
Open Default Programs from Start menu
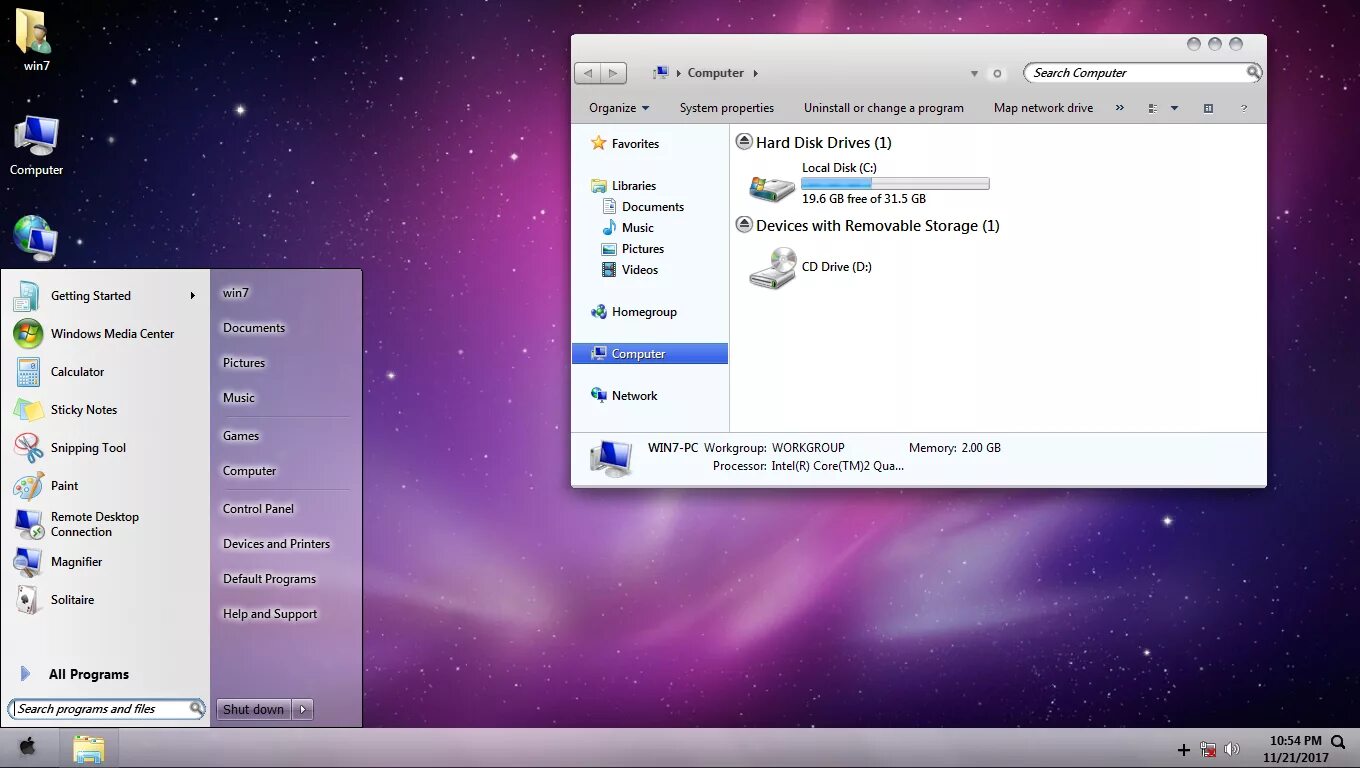[270, 579]
